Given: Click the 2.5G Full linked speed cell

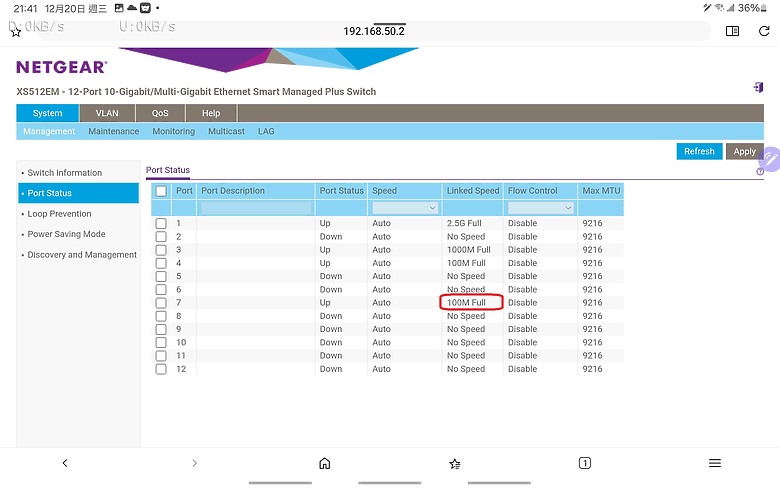Looking at the screenshot, I should (464, 223).
